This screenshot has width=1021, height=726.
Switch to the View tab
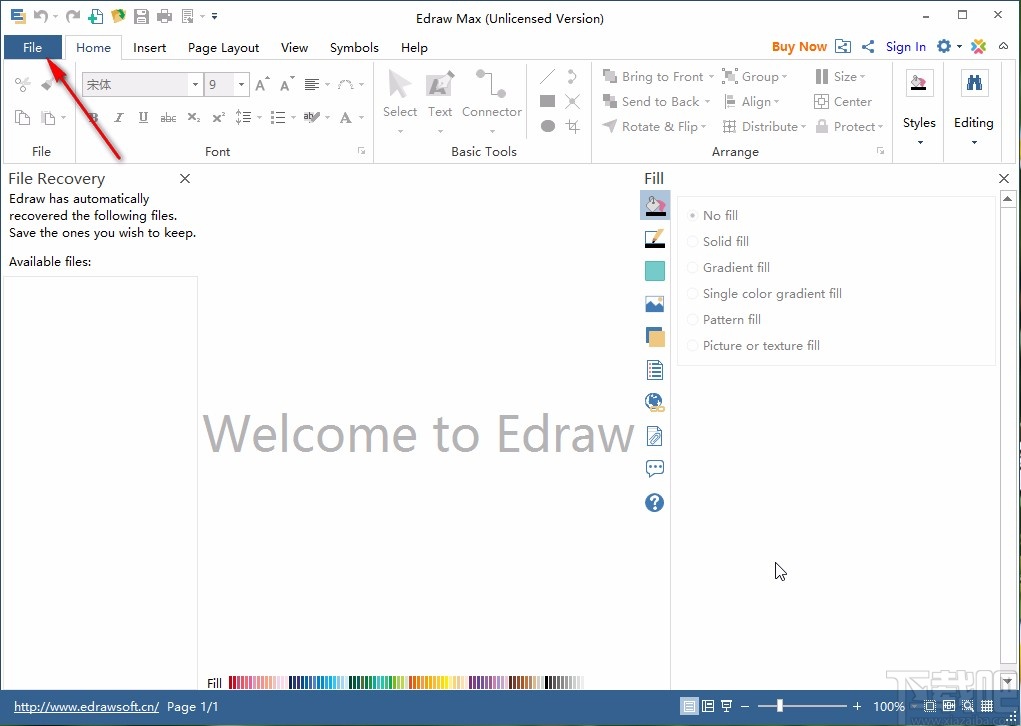pyautogui.click(x=294, y=48)
